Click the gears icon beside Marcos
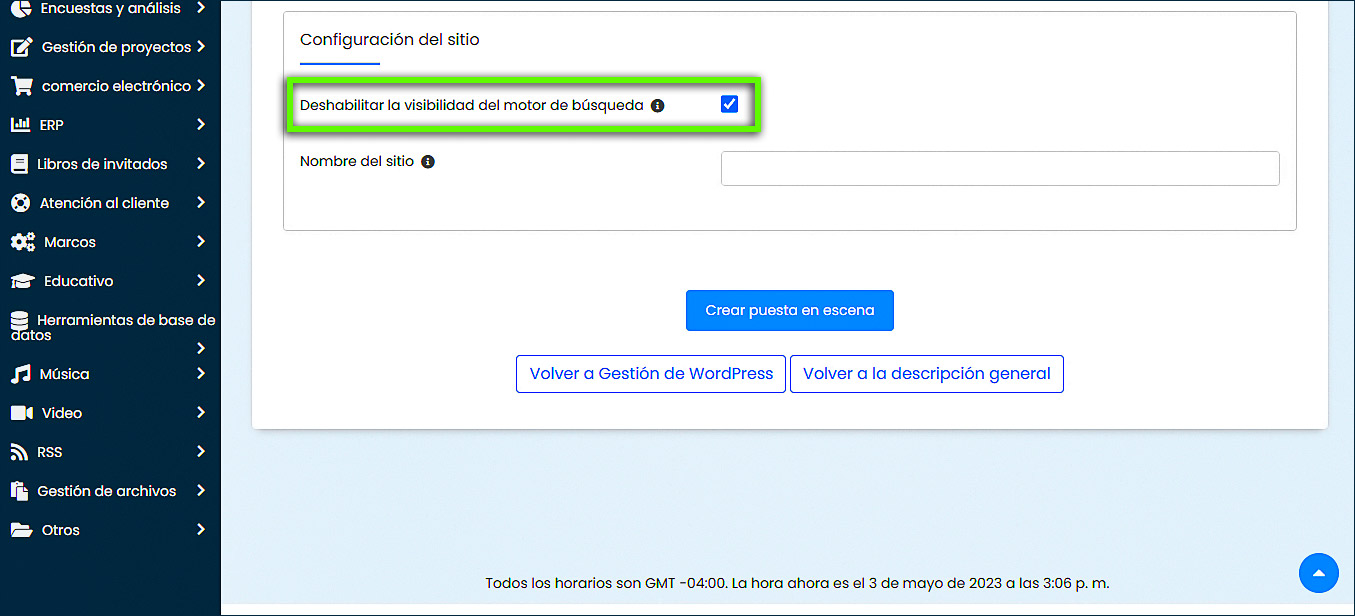This screenshot has height=616, width=1355. click(22, 242)
